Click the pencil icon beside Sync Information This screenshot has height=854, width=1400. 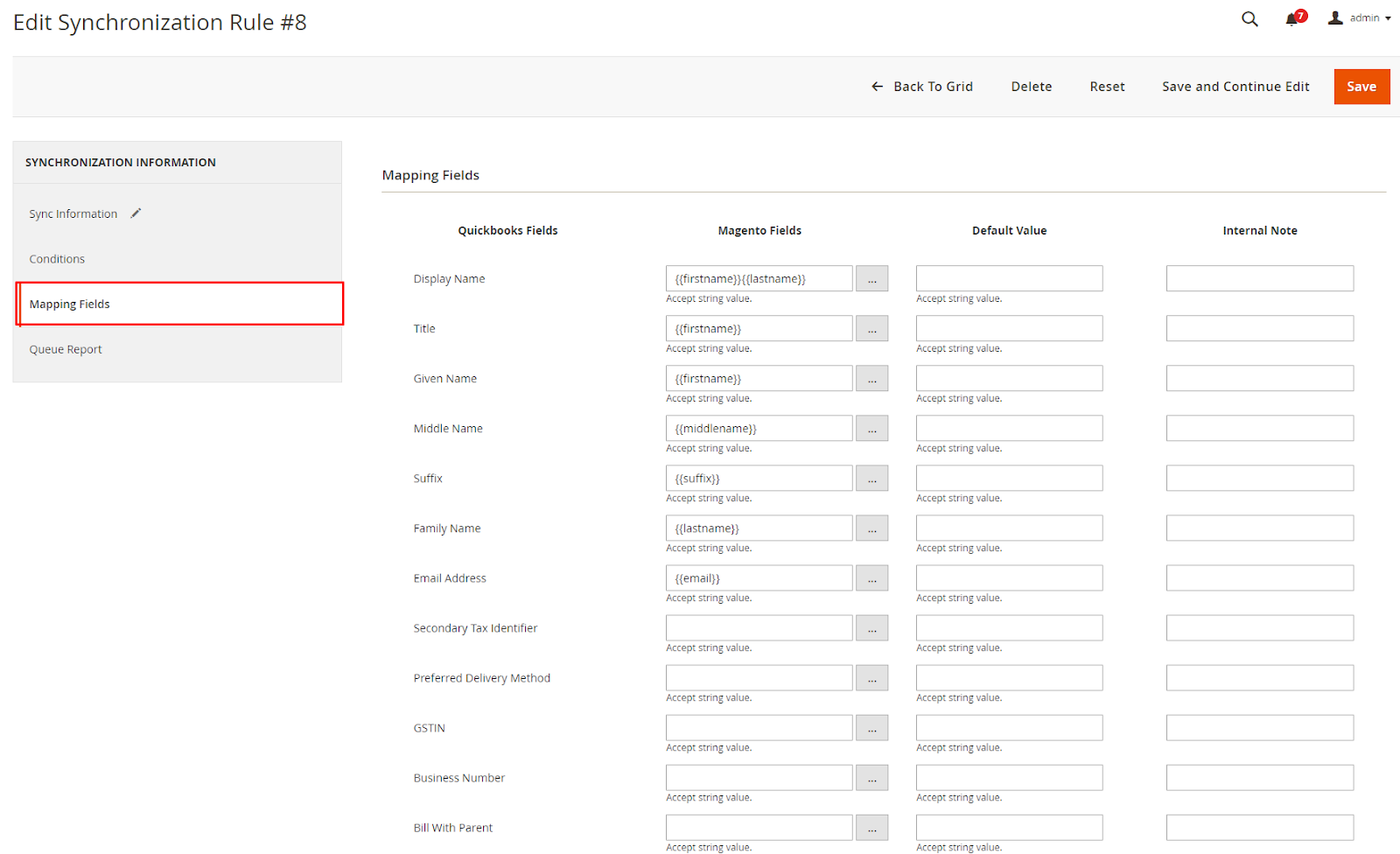[136, 213]
